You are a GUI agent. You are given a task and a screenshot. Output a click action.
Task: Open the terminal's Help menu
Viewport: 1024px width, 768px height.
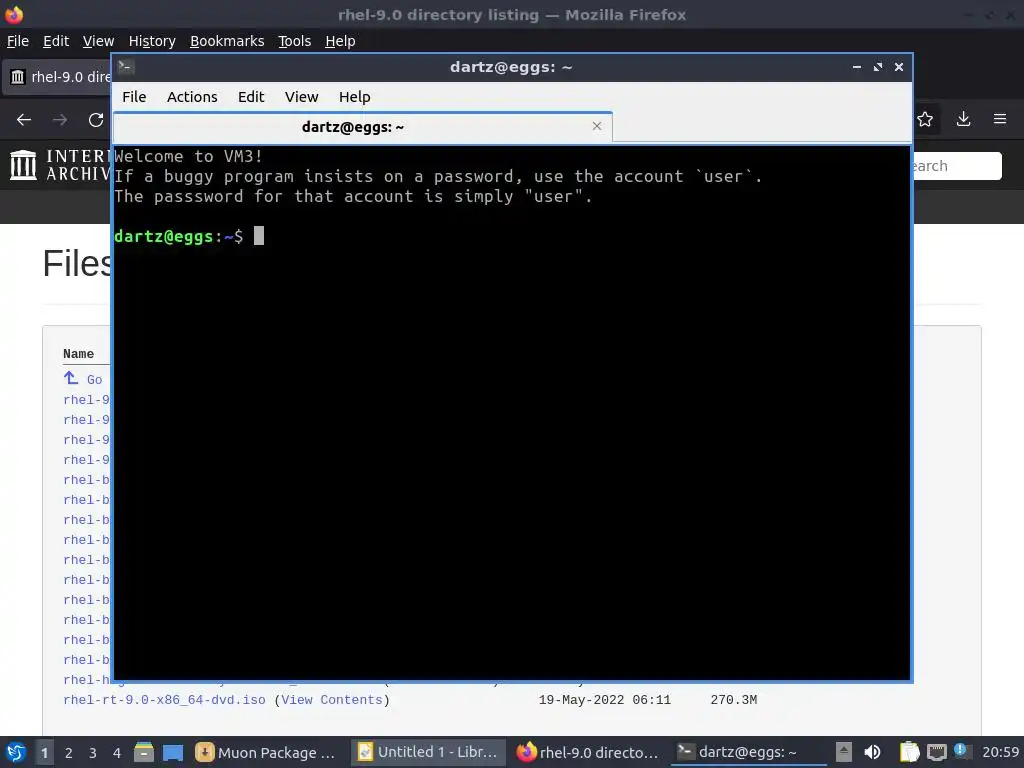click(x=355, y=97)
